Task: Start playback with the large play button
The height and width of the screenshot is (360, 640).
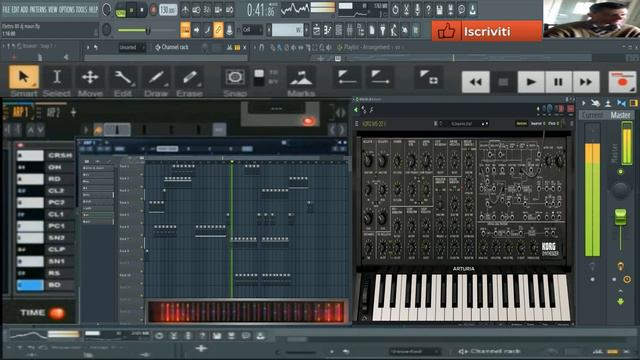Action: click(x=531, y=82)
